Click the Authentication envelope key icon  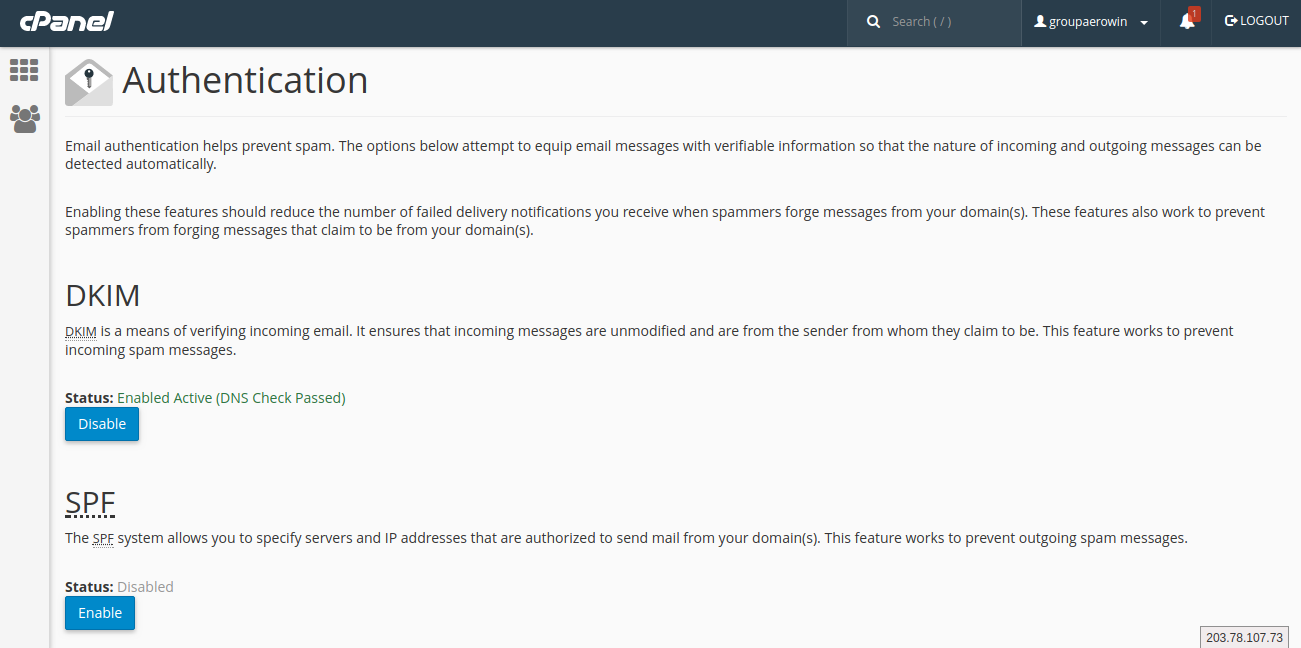89,82
